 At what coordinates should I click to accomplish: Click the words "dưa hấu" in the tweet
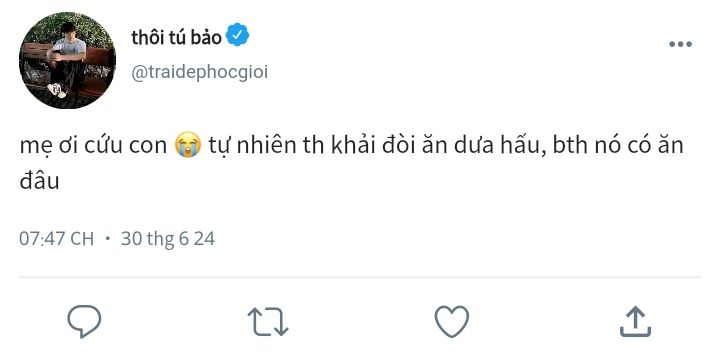pyautogui.click(x=500, y=145)
